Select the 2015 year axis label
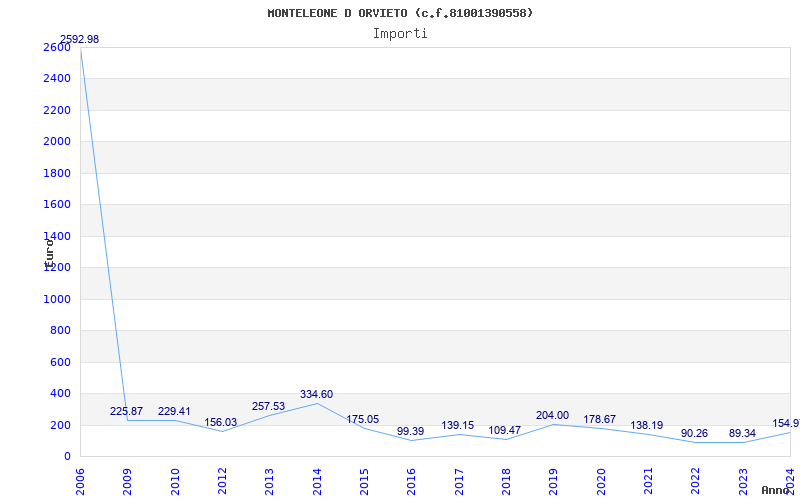Screen dimensions: 800x500 click(364, 482)
